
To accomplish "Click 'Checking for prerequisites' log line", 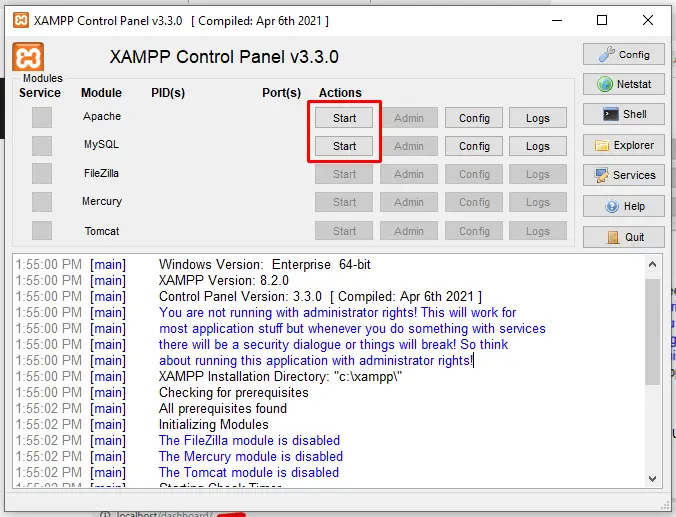I will 234,392.
